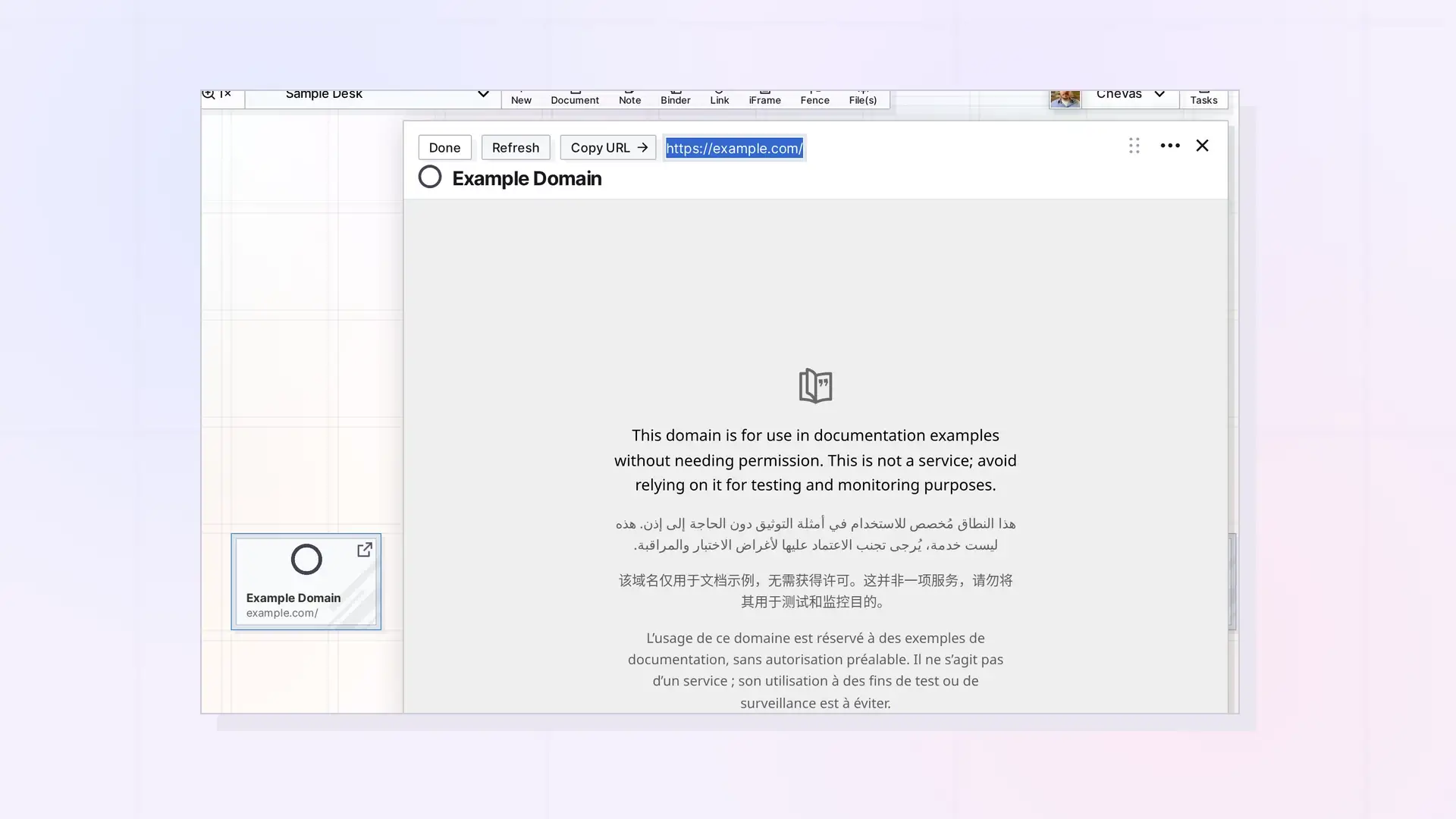Click example.com/ text on the card
The height and width of the screenshot is (819, 1456).
click(282, 613)
